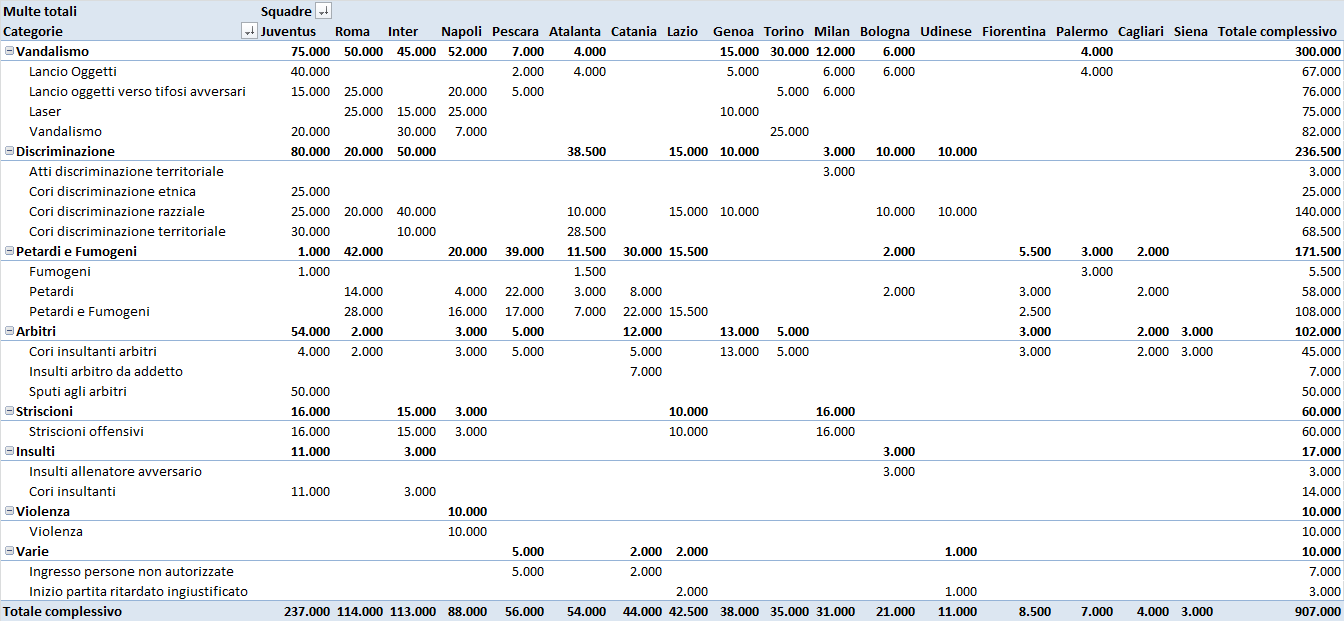Collapse the Varie group
1344x621 pixels.
pyautogui.click(x=9, y=551)
